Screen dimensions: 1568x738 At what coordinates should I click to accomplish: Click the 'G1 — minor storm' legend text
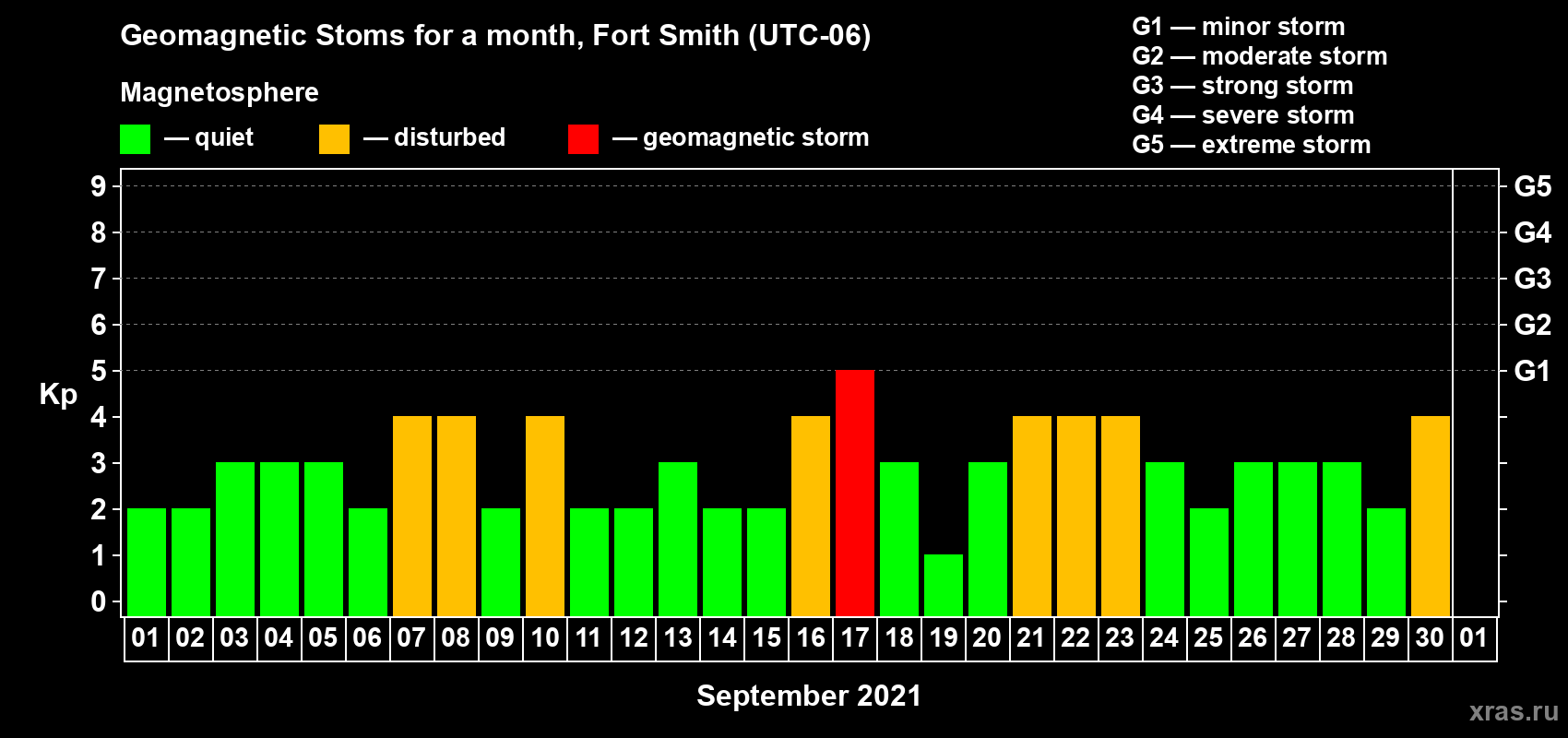coord(1239,27)
